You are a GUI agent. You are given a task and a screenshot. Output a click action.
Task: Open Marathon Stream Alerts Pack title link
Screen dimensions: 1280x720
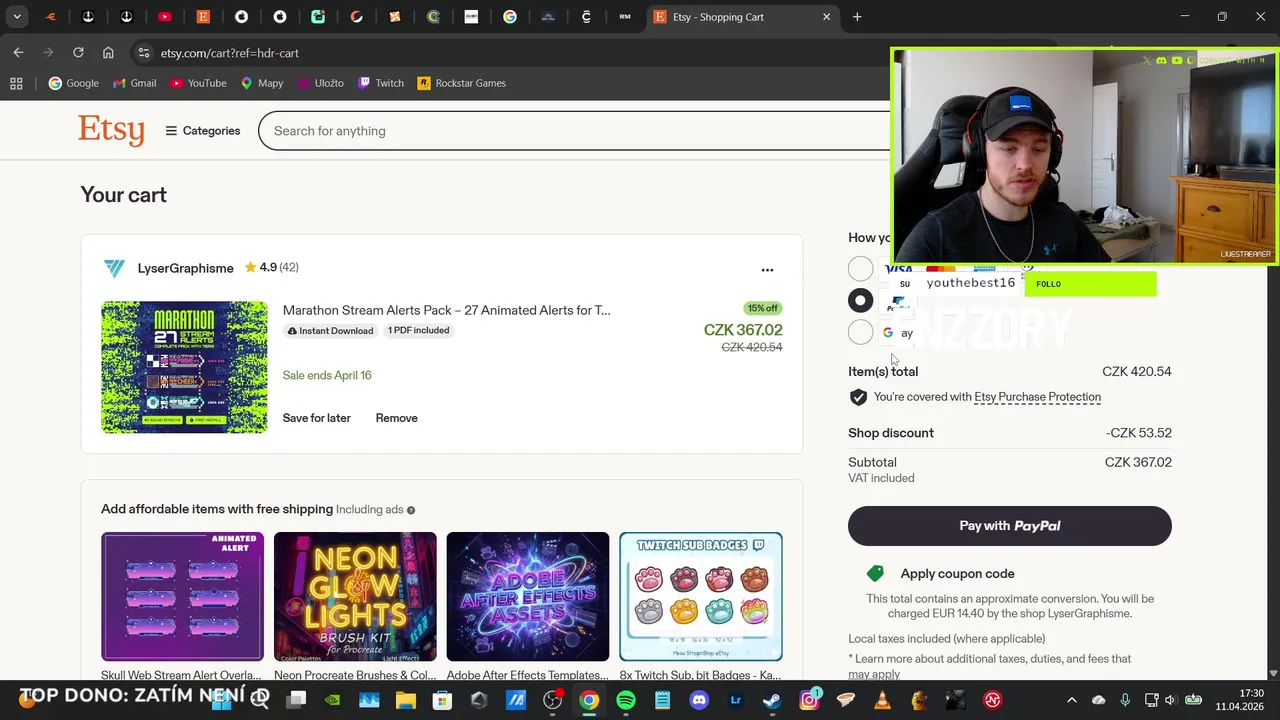pos(446,310)
